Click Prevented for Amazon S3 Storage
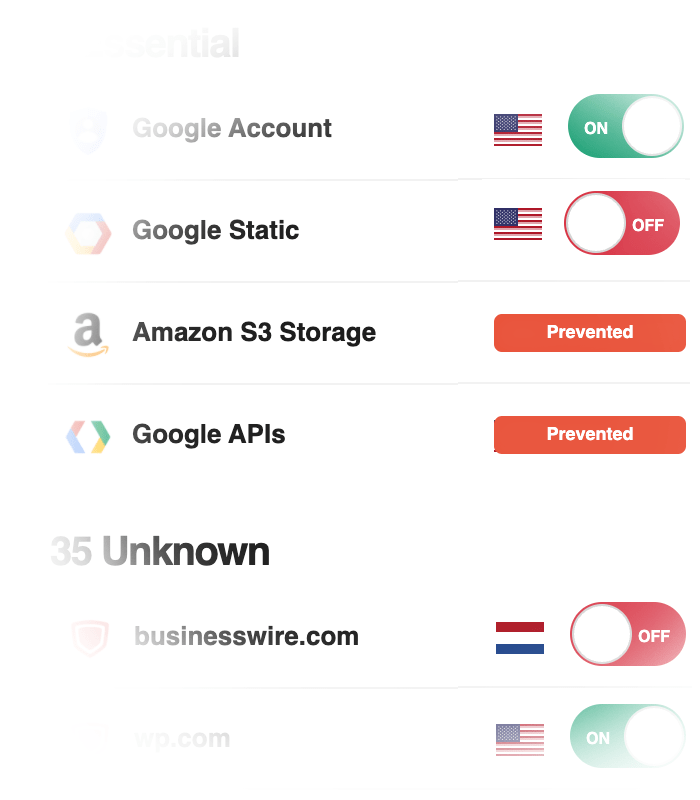The height and width of the screenshot is (800, 700). pos(589,332)
